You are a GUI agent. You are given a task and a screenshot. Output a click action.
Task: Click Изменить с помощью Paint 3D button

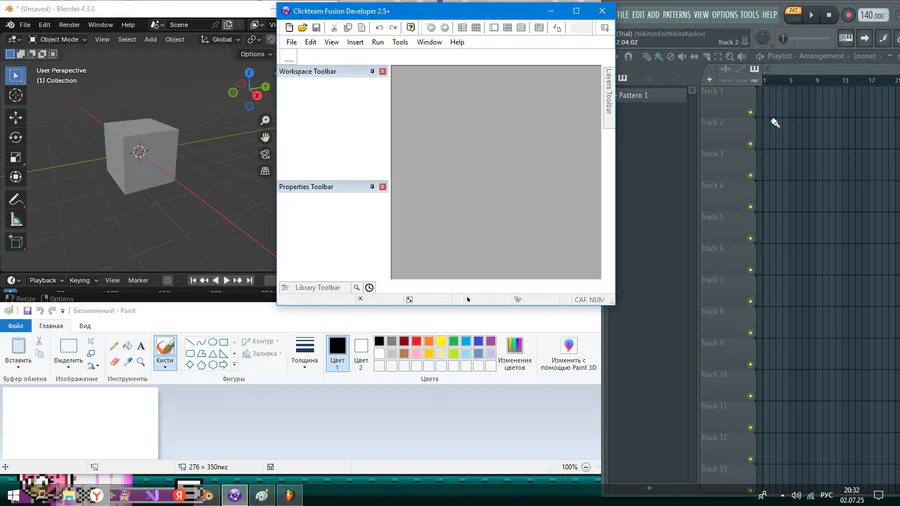coord(568,353)
